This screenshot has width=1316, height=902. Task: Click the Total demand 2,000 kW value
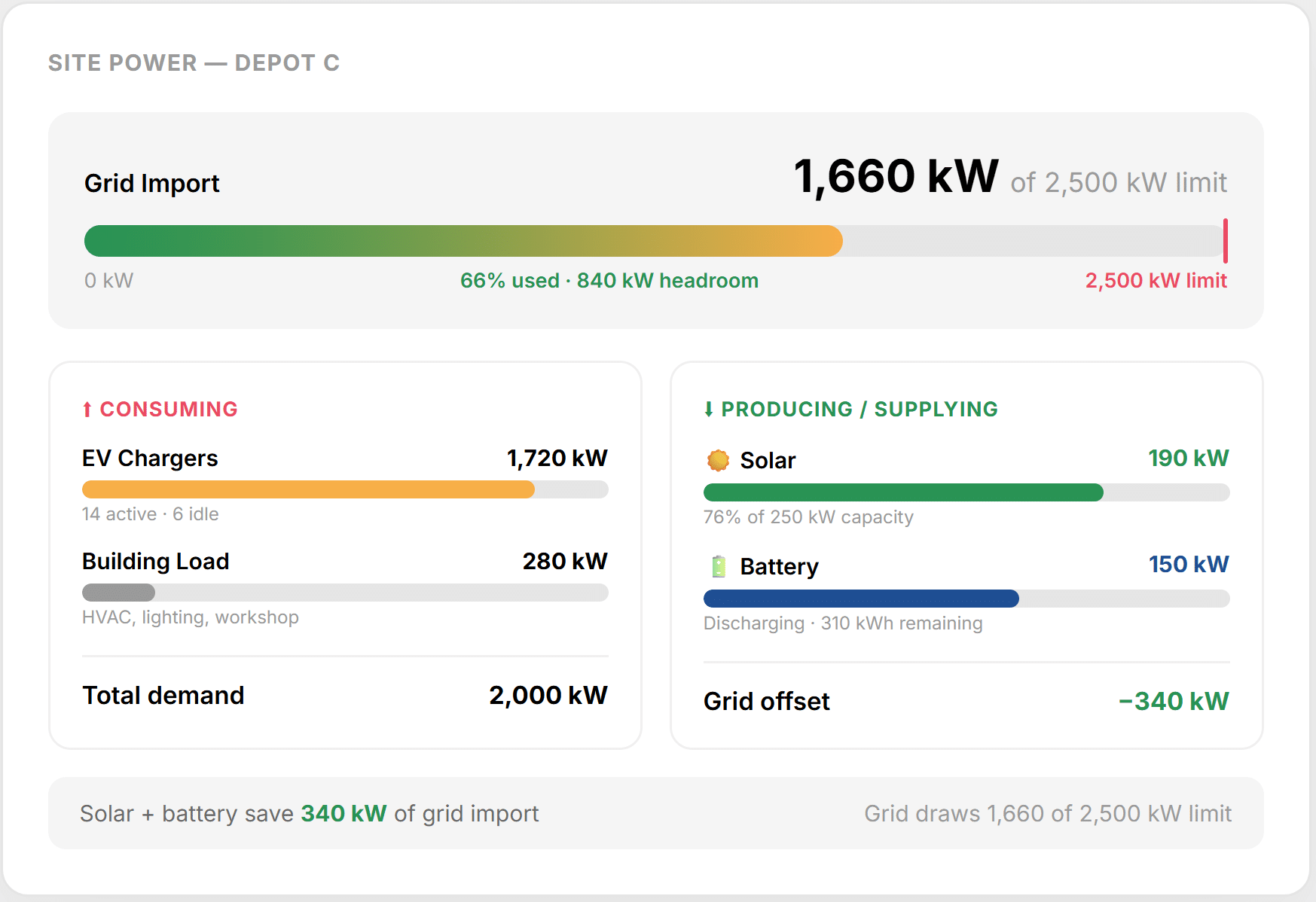[x=548, y=696]
